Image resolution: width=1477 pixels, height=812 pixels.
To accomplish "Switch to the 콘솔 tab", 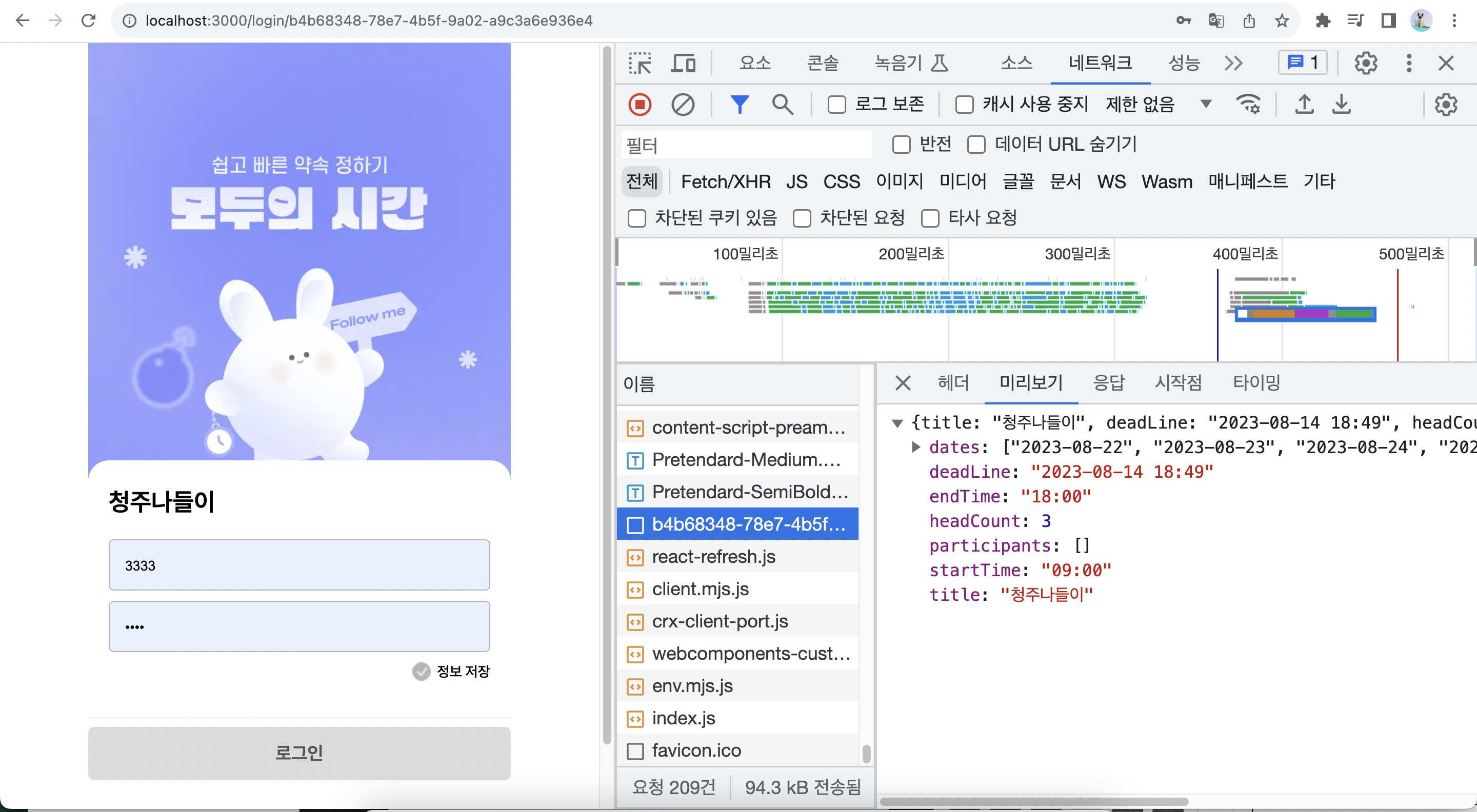I will pyautogui.click(x=822, y=63).
